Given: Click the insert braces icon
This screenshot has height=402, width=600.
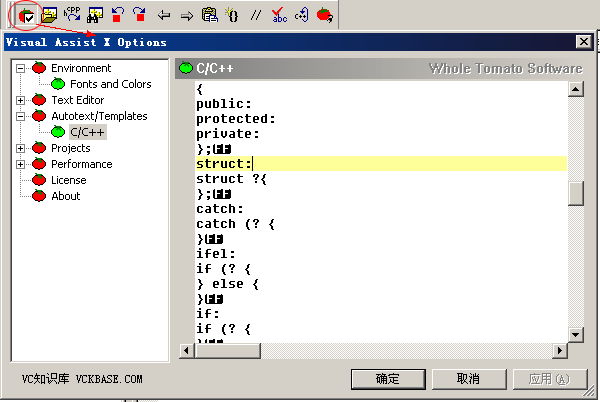Looking at the screenshot, I should (232, 15).
